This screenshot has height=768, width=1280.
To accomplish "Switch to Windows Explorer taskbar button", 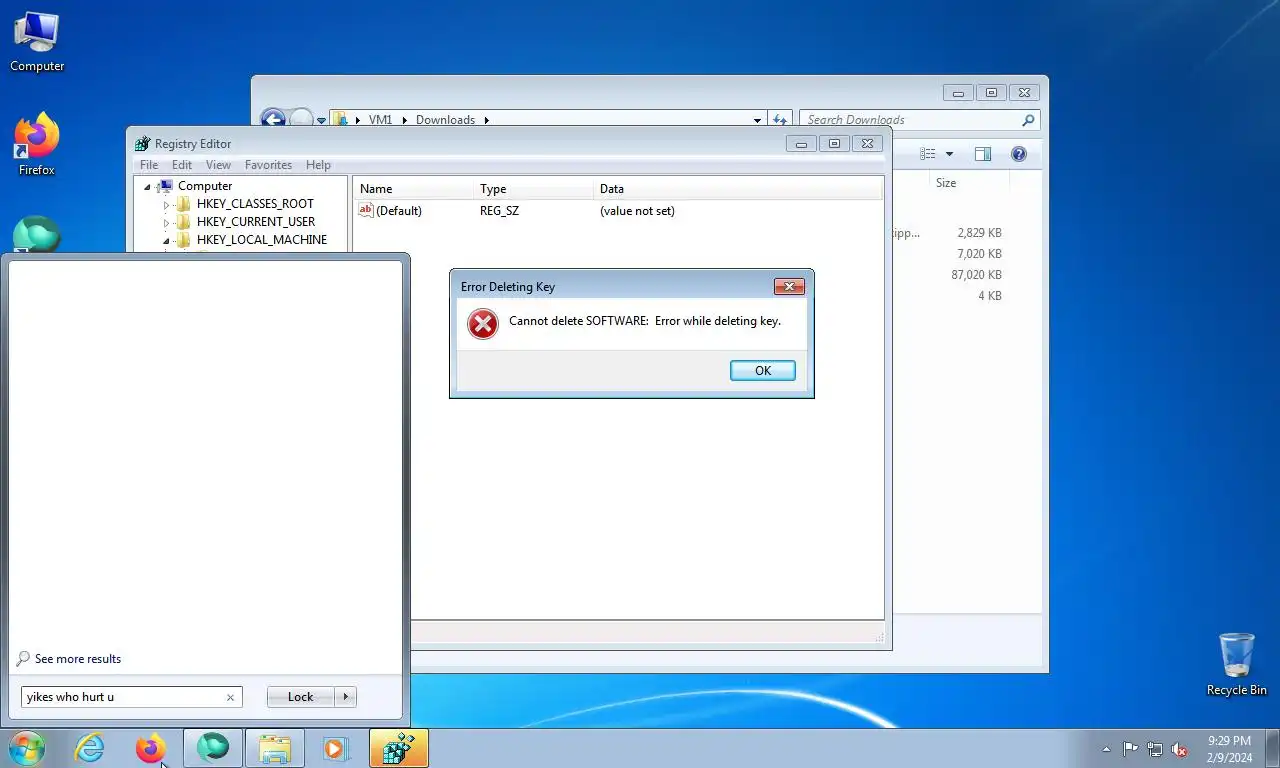I will pos(275,748).
